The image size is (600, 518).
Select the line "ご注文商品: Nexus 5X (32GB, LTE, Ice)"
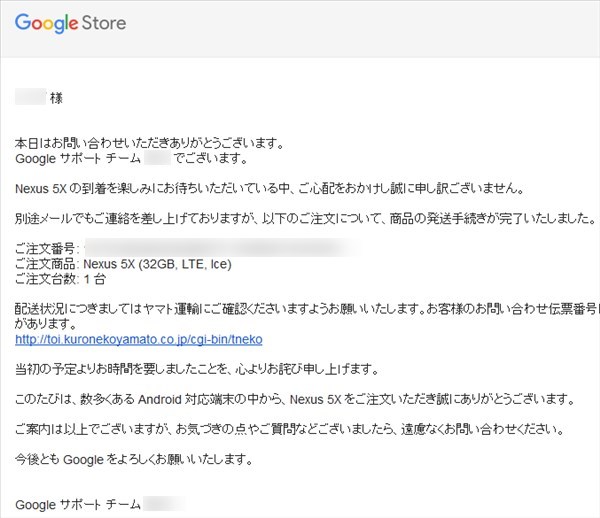[123, 264]
